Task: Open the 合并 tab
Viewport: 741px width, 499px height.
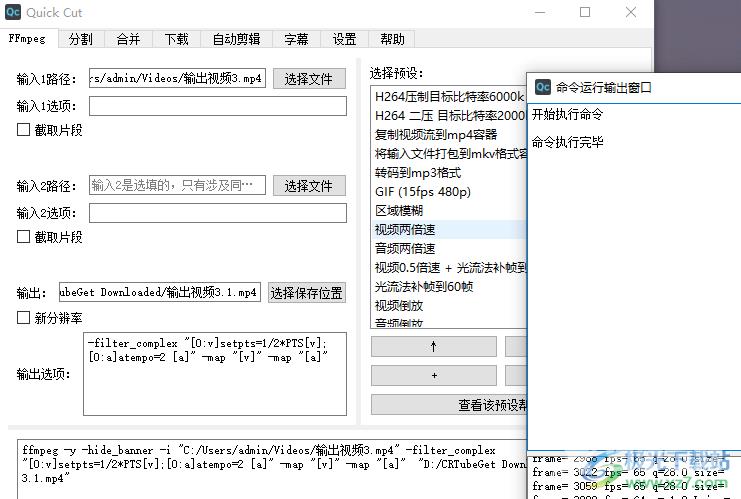Action: 129,39
